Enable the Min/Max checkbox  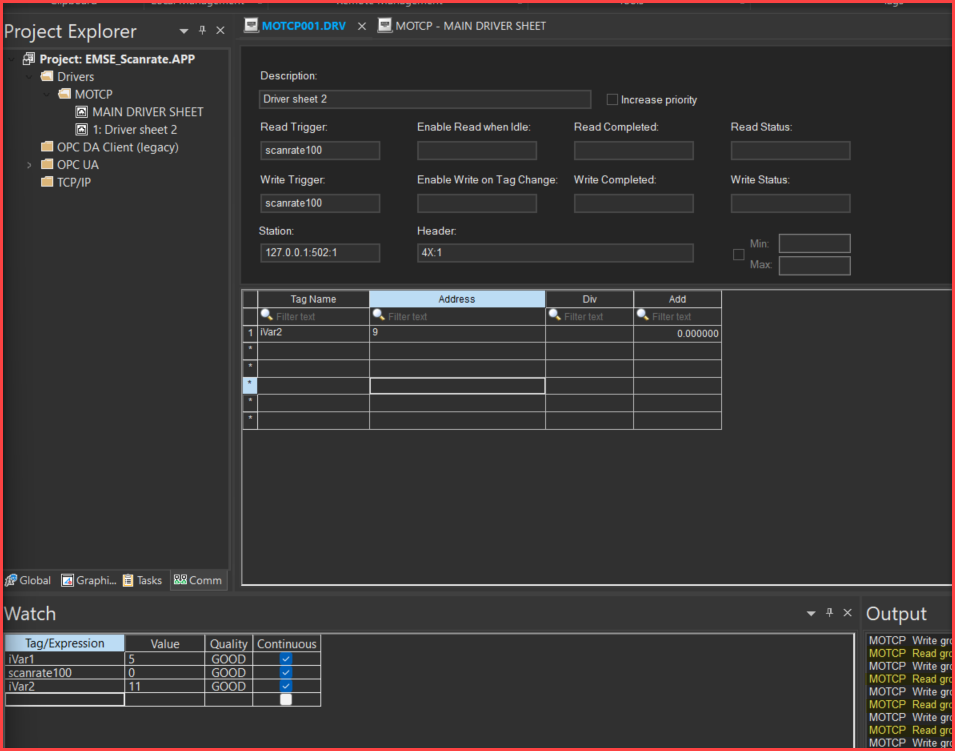pos(738,255)
